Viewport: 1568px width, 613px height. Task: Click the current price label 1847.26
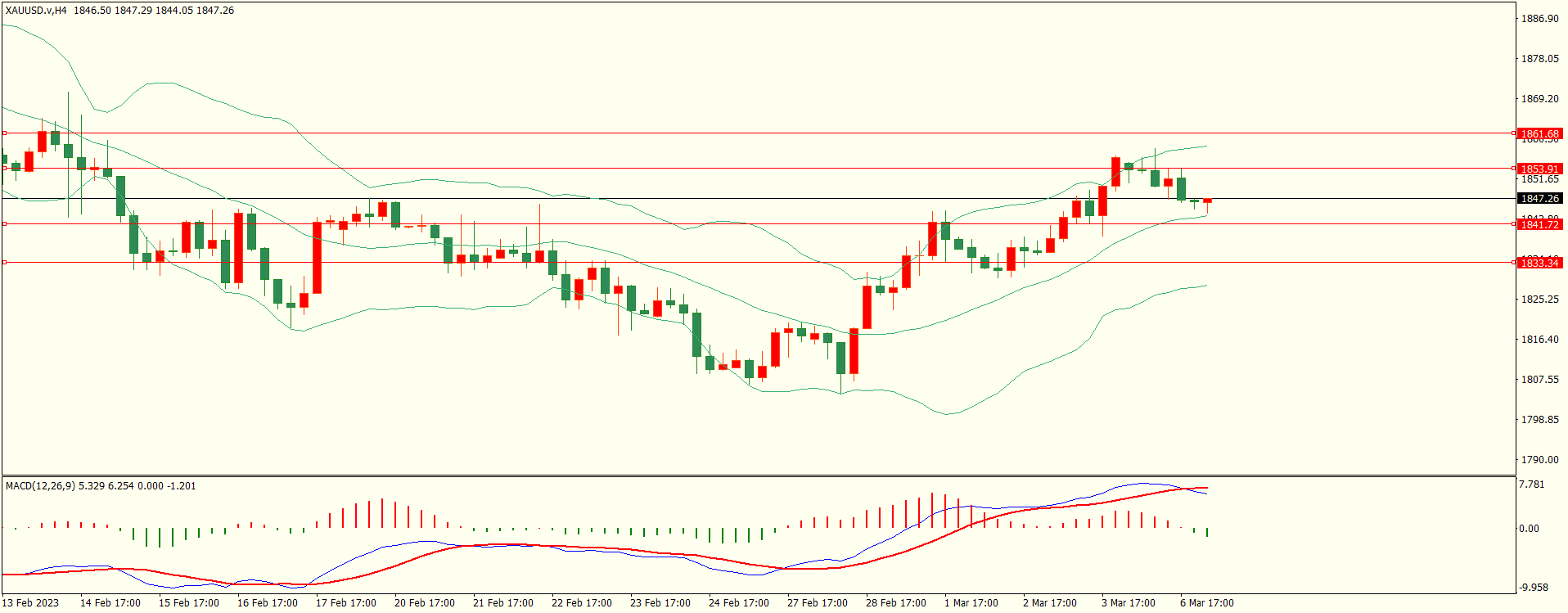[x=1539, y=199]
